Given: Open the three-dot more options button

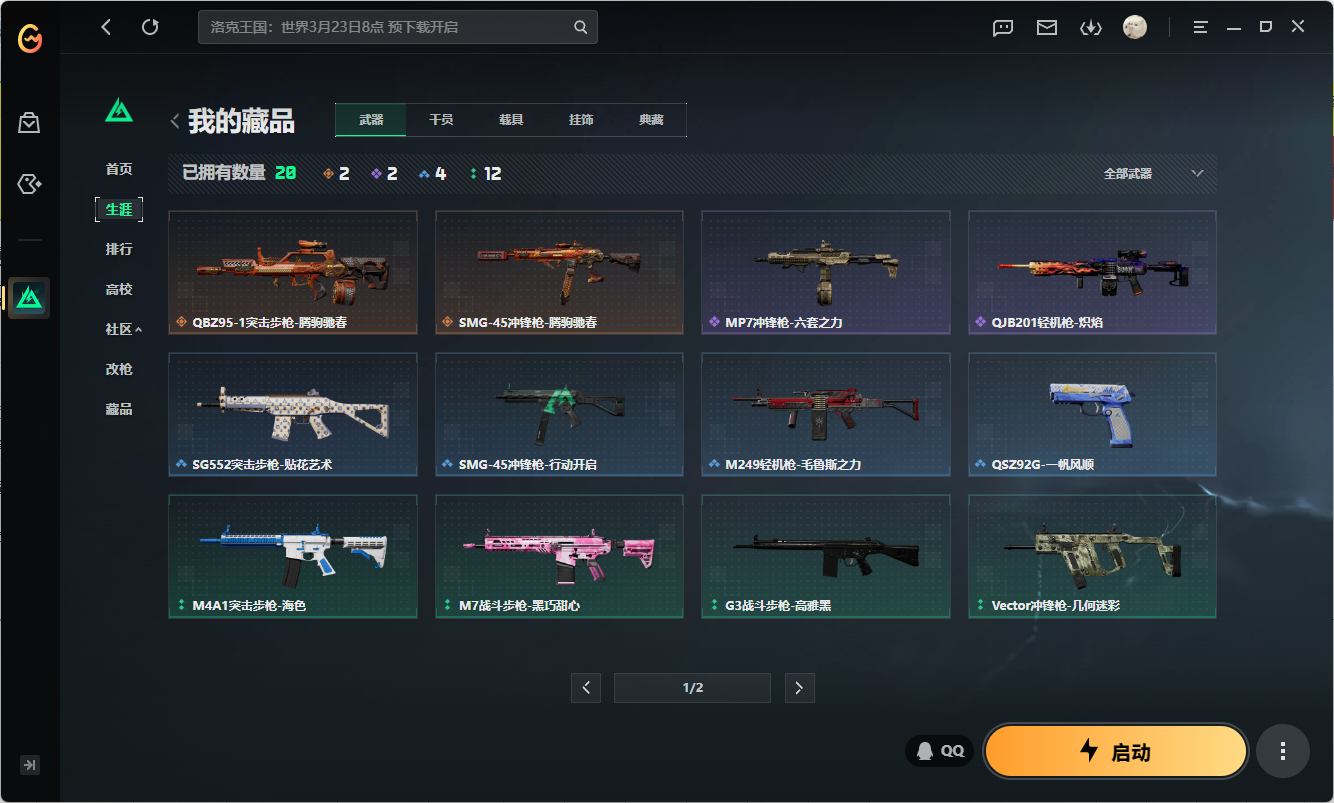Looking at the screenshot, I should point(1282,751).
